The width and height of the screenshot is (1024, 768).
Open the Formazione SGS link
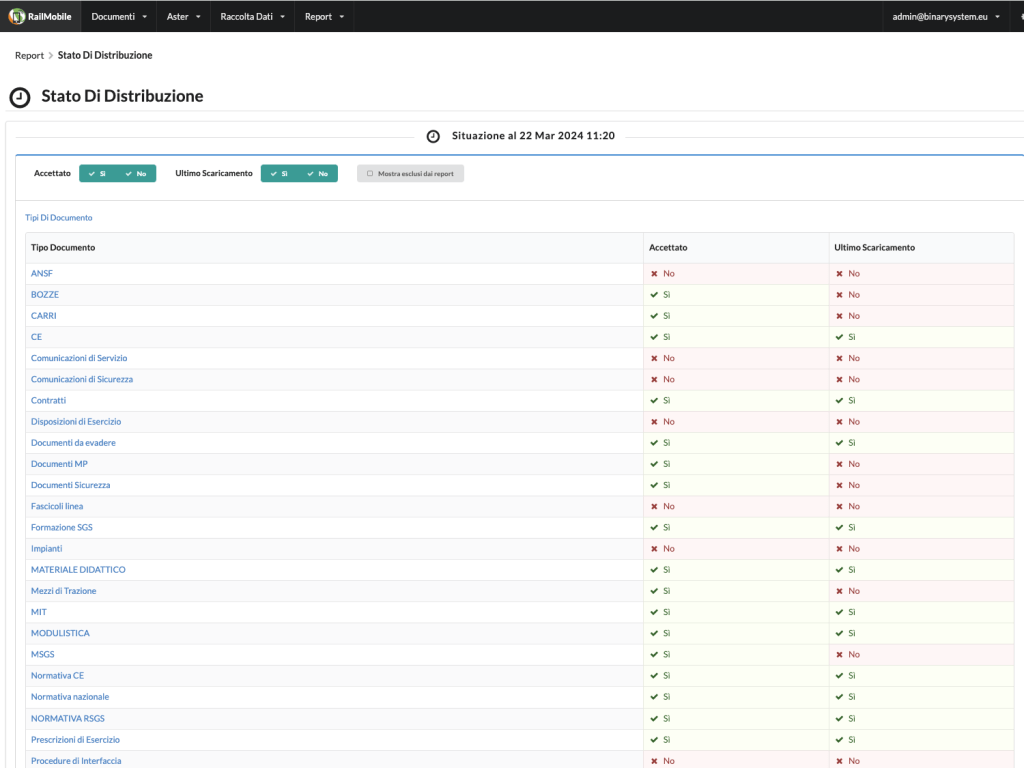[62, 527]
